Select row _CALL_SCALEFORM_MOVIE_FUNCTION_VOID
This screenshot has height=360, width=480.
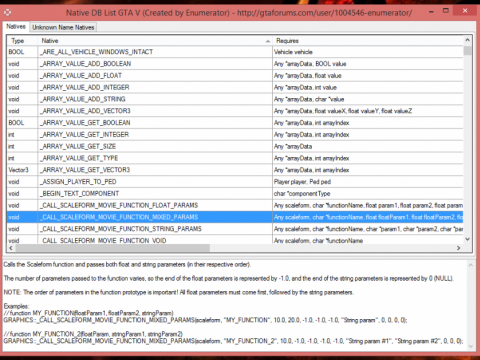click(x=235, y=240)
